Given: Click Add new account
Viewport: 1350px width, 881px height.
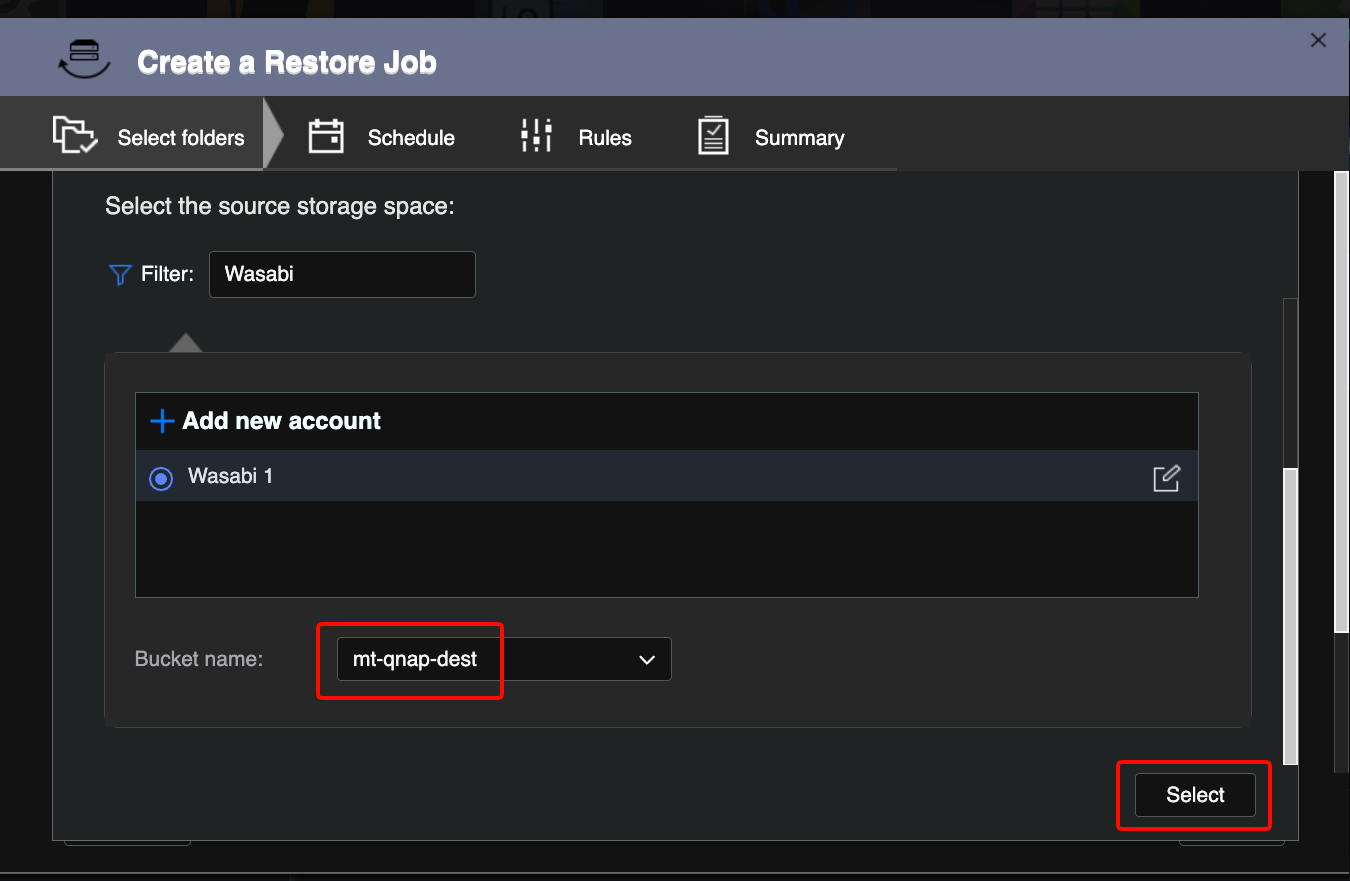Looking at the screenshot, I should (266, 421).
